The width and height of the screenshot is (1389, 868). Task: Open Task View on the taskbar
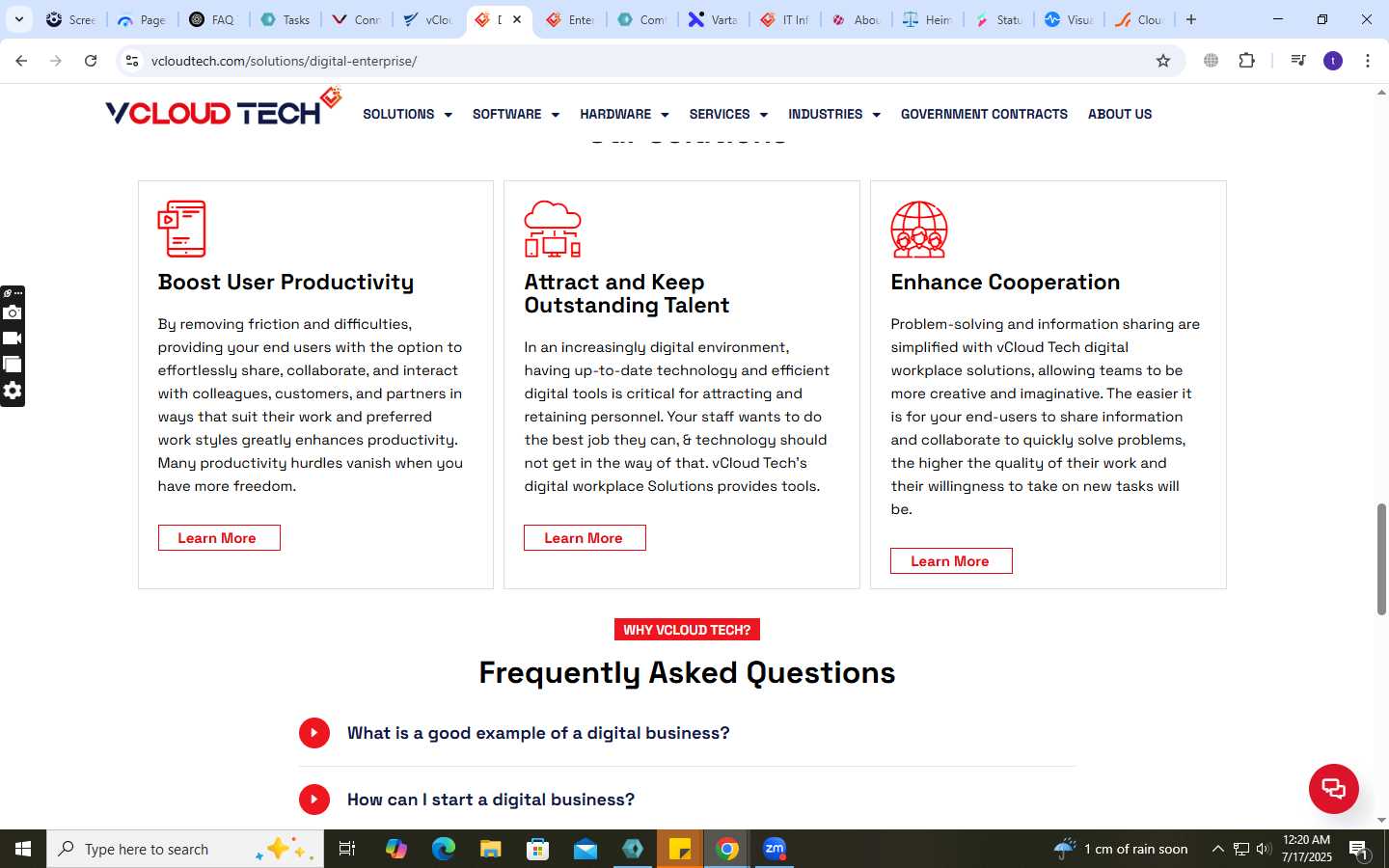347,849
